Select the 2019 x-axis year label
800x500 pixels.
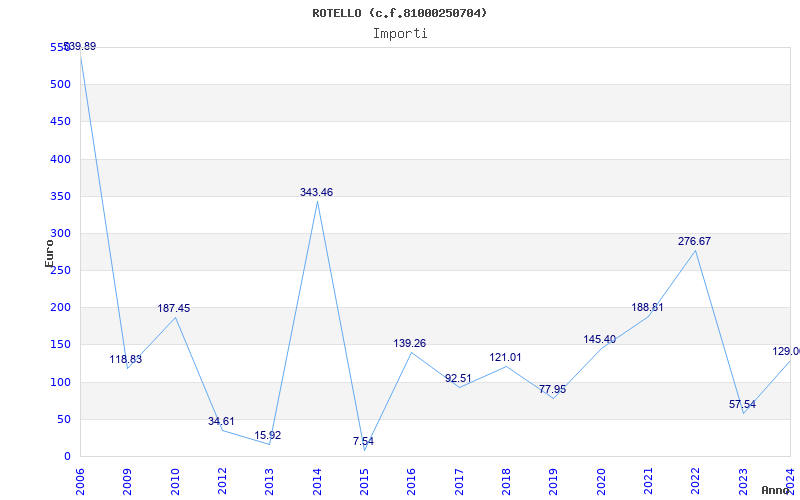[x=554, y=482]
